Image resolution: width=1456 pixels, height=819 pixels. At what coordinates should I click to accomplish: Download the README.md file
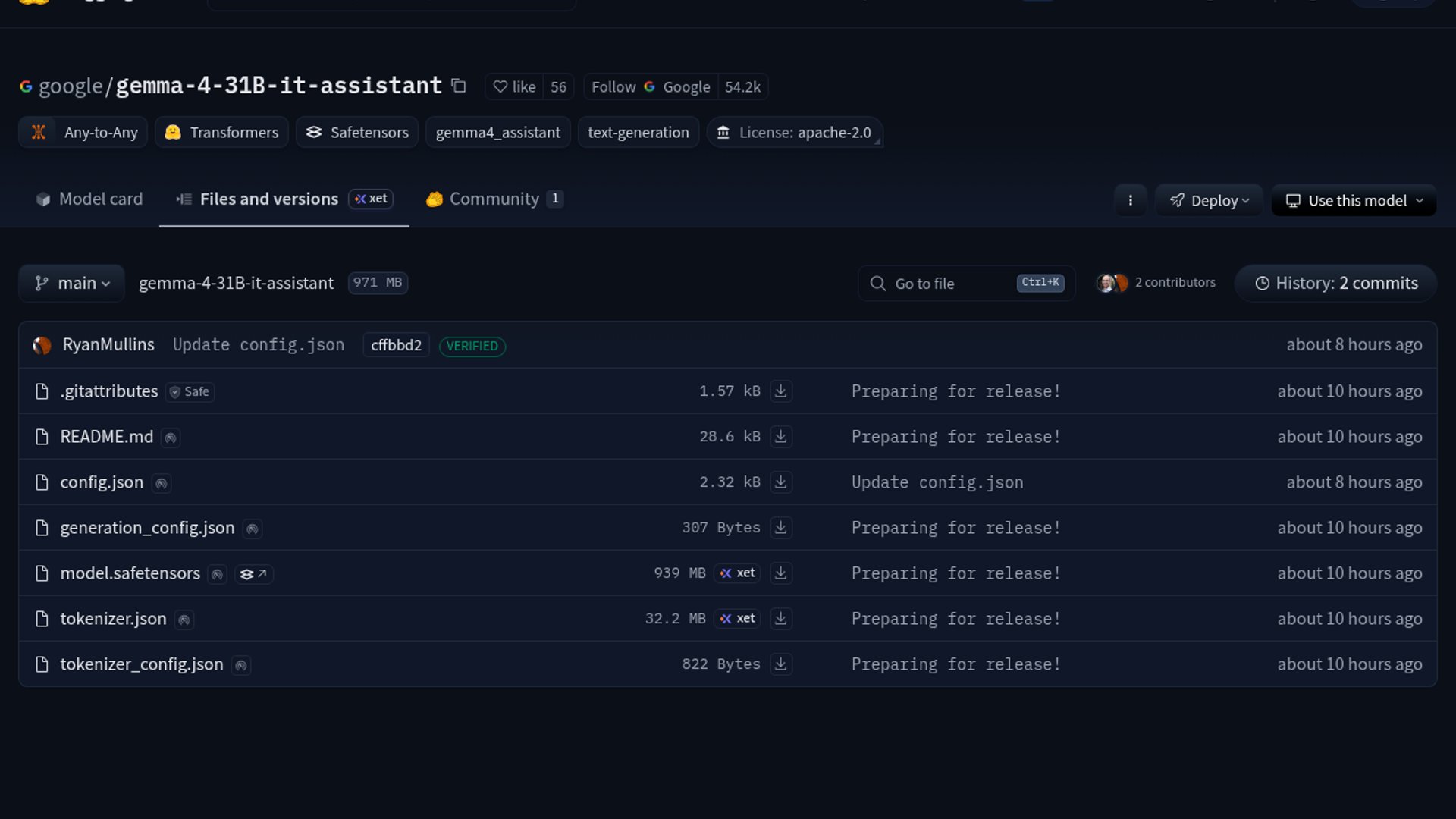[780, 437]
